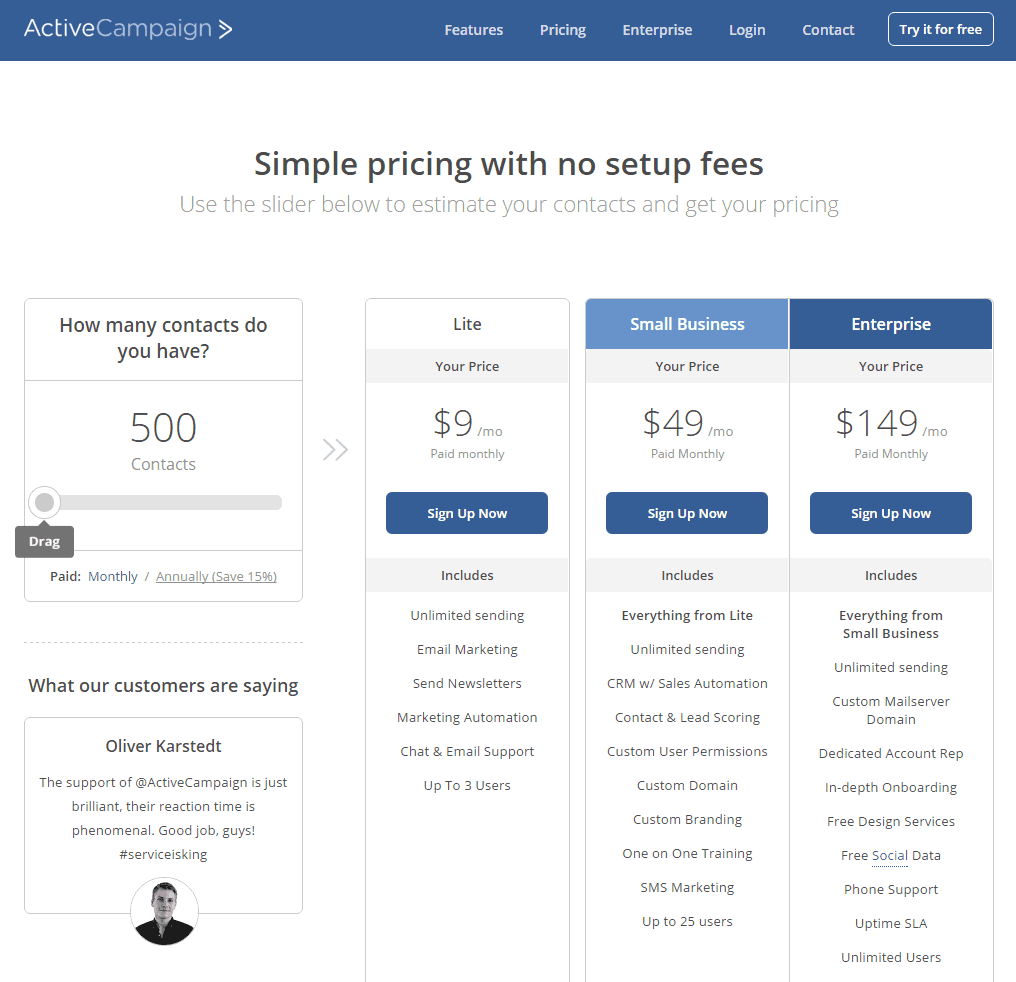Click the $149 Enterprise price
Screen dimensions: 1016x982
(x=877, y=423)
